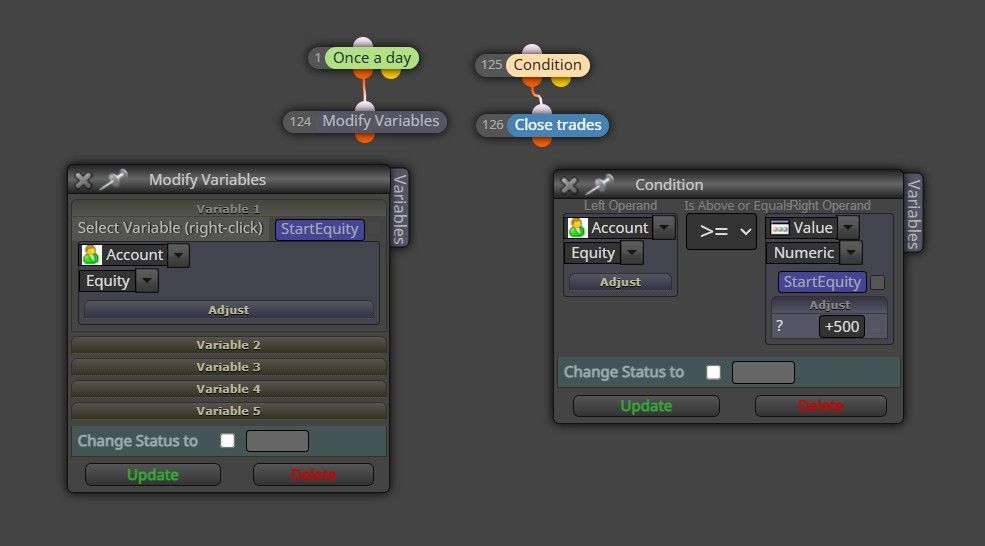Click Adjust button under Condition left operand
Viewport: 985px width, 546px height.
(x=620, y=282)
